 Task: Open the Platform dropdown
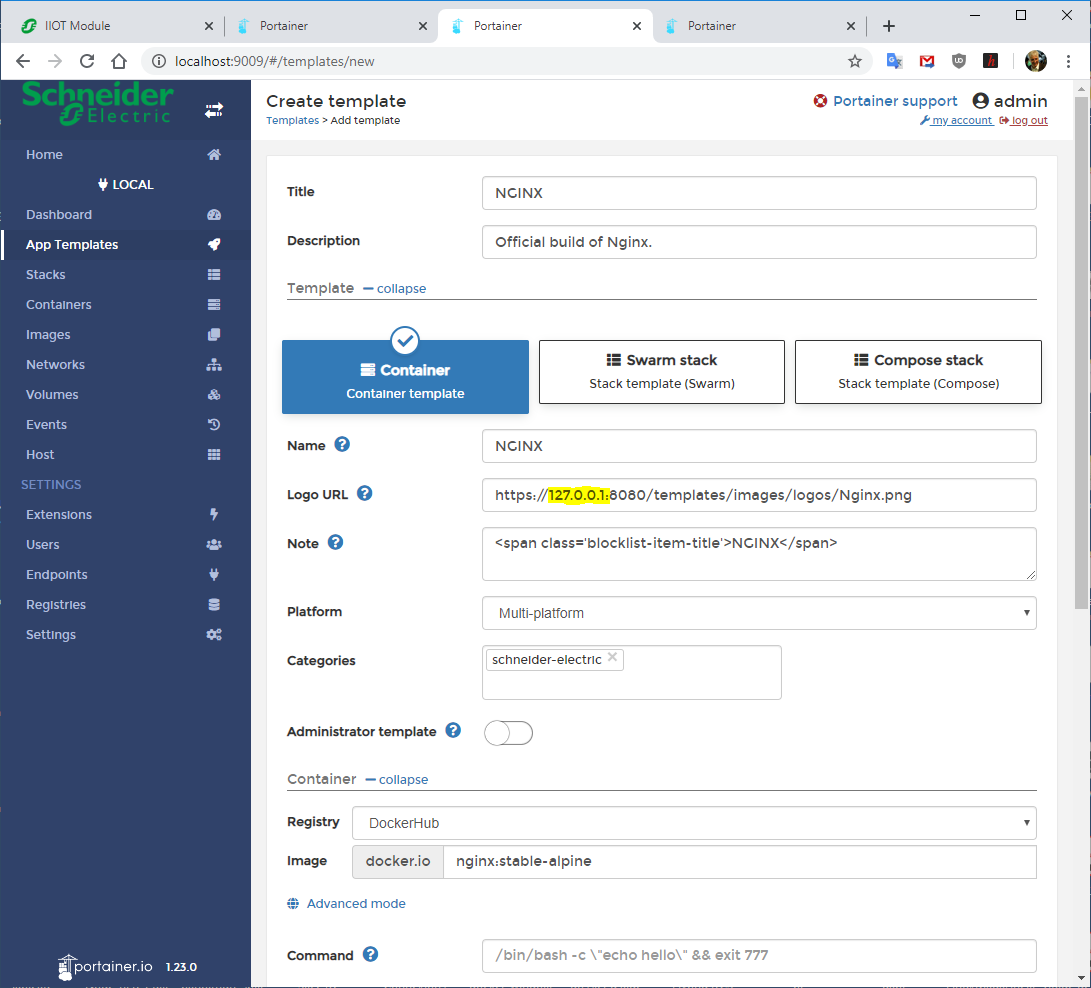tap(759, 613)
